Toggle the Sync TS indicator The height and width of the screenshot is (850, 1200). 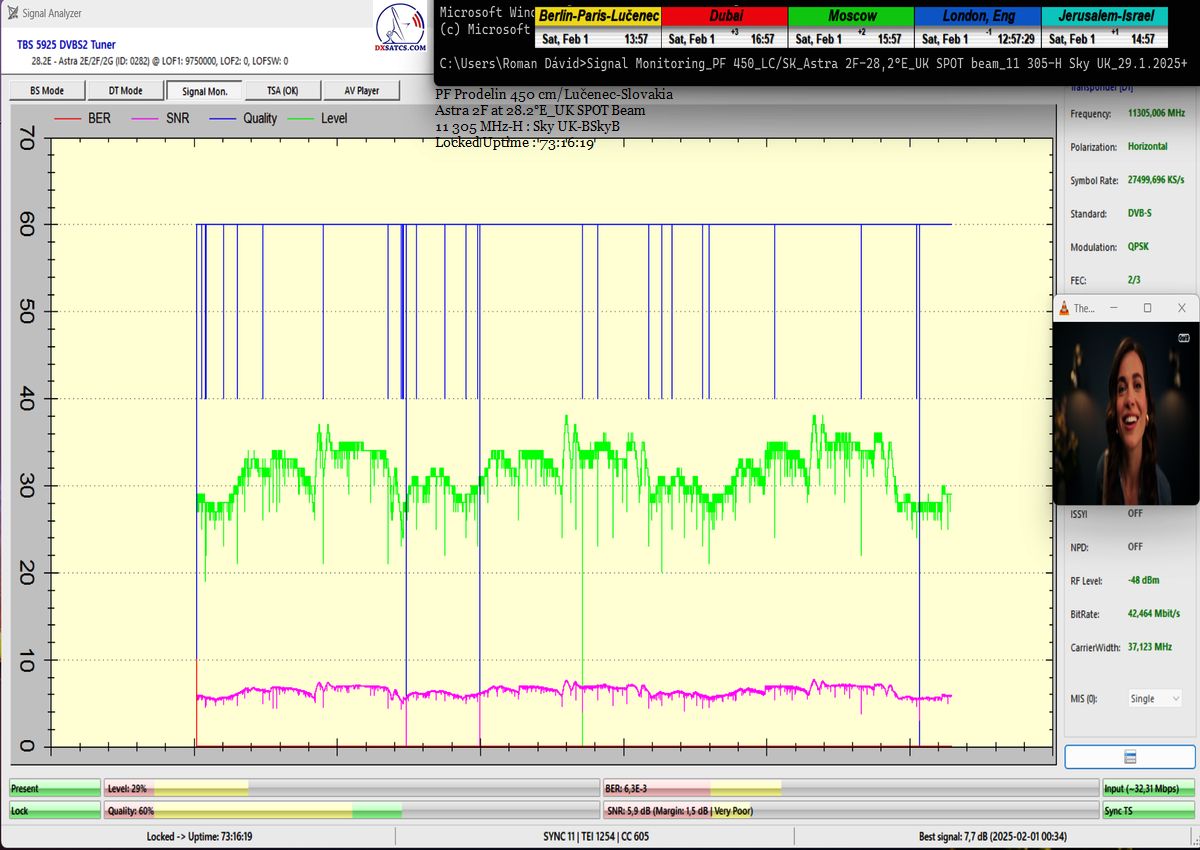point(1148,811)
